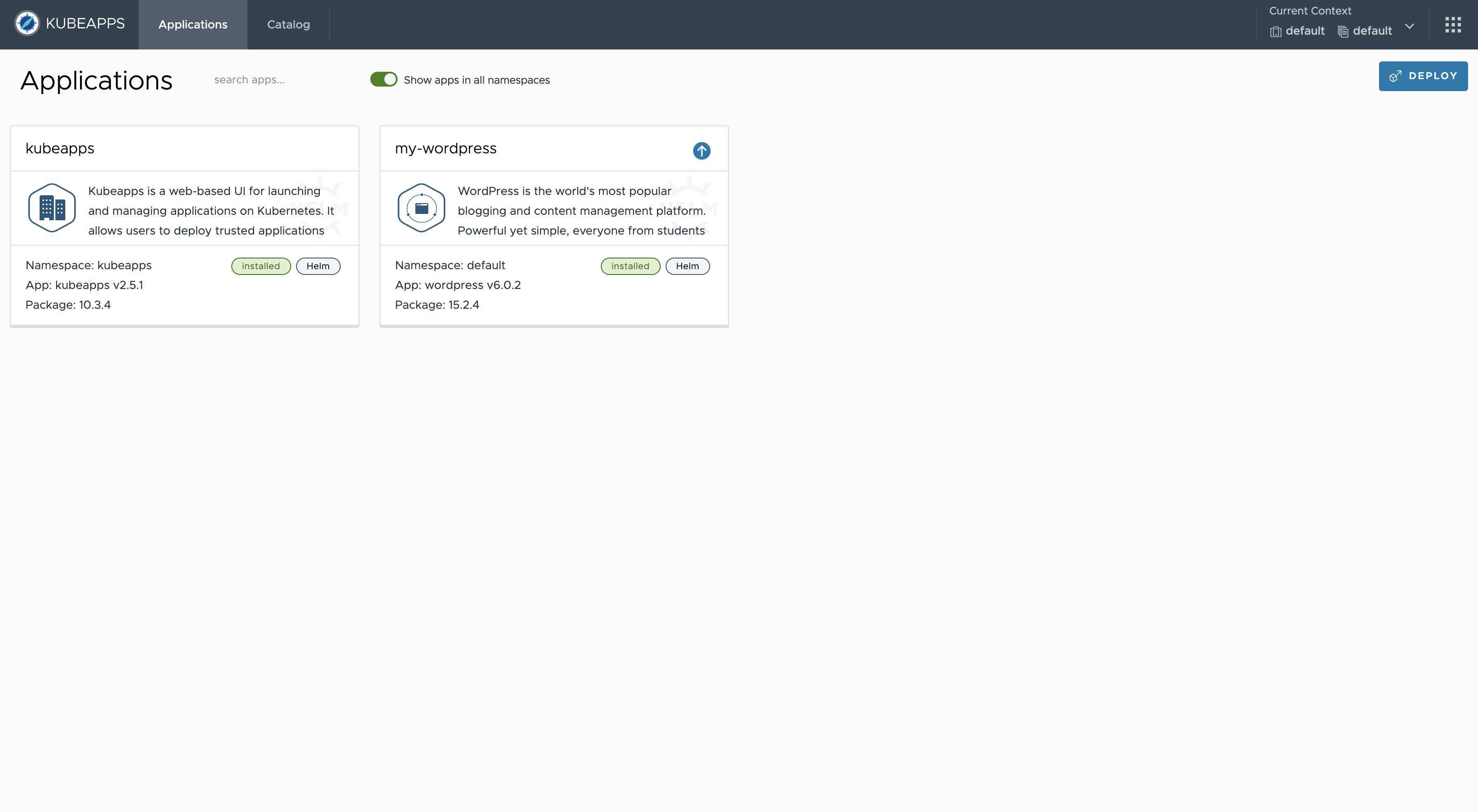Click the Kubeapps compass logo icon

(26, 23)
